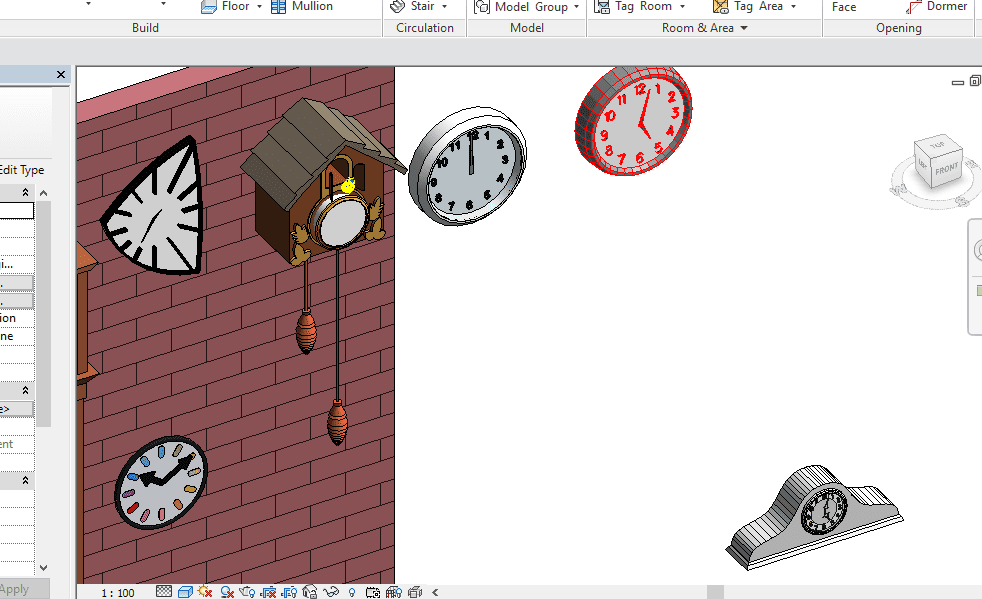Open the Visual Style cube icon
Screen dimensions: 982x599
point(185,592)
